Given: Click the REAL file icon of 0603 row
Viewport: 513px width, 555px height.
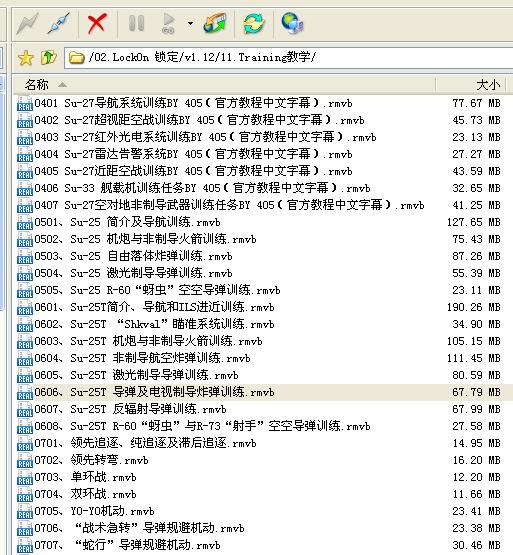Looking at the screenshot, I should coord(25,342).
